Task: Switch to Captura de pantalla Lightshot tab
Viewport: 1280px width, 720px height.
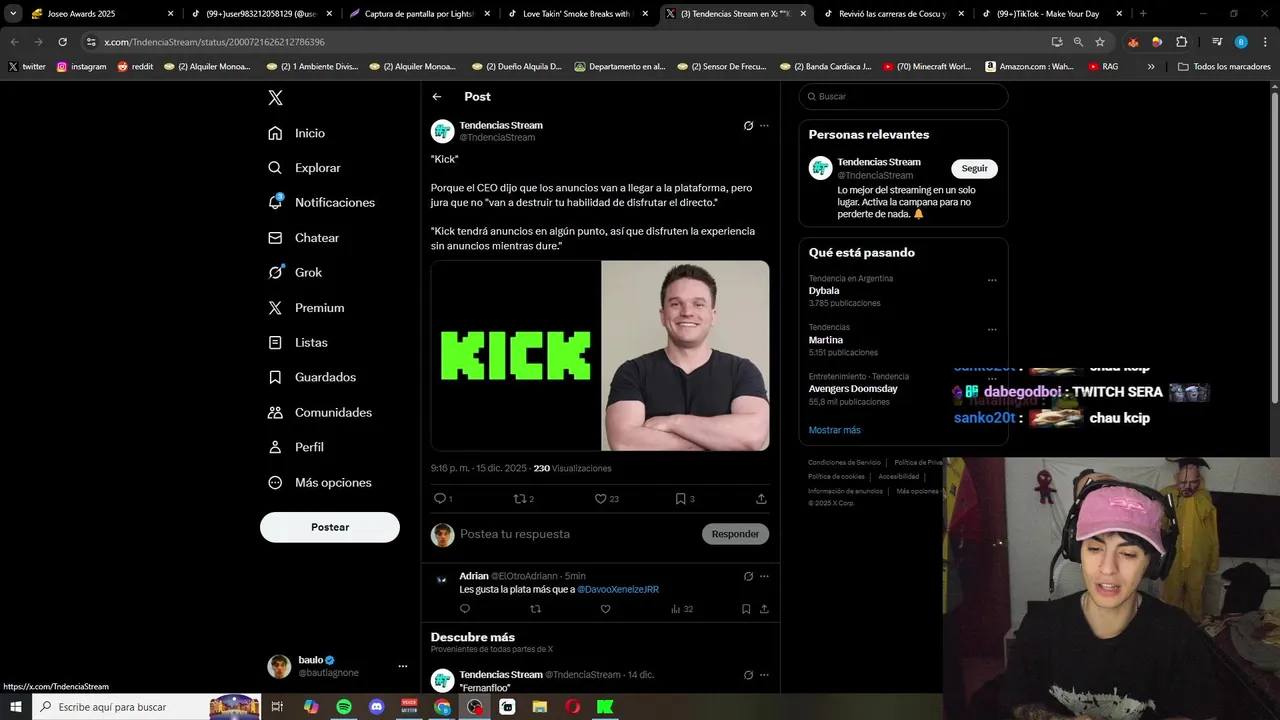Action: point(418,14)
